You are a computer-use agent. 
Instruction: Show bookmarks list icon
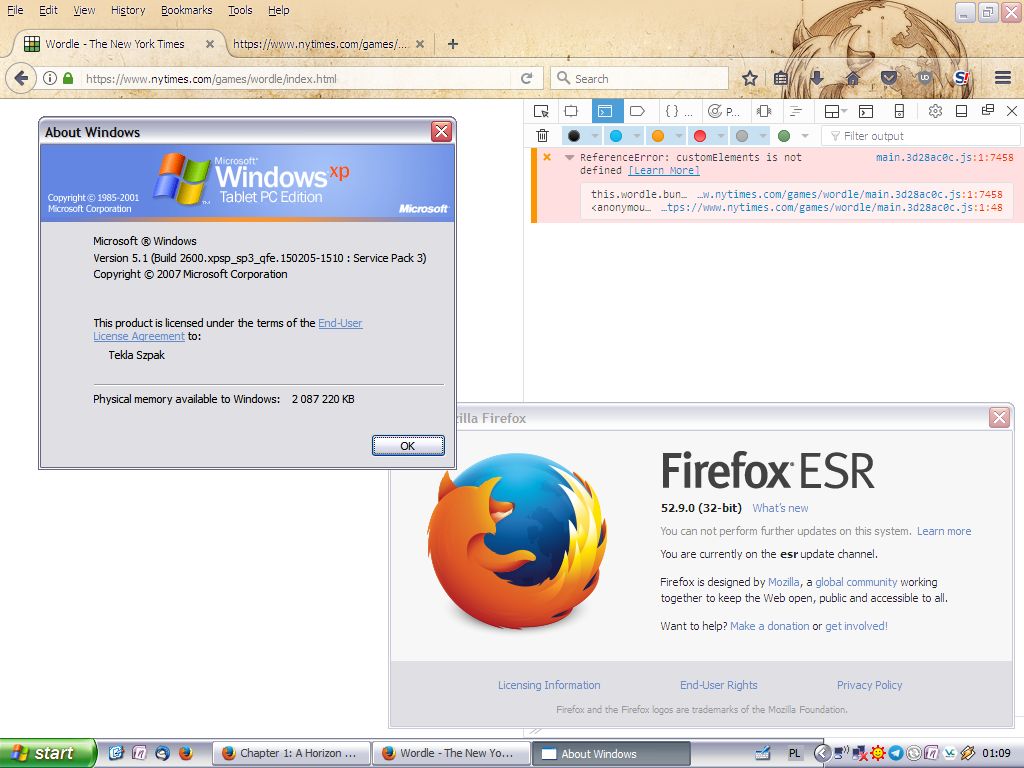780,78
